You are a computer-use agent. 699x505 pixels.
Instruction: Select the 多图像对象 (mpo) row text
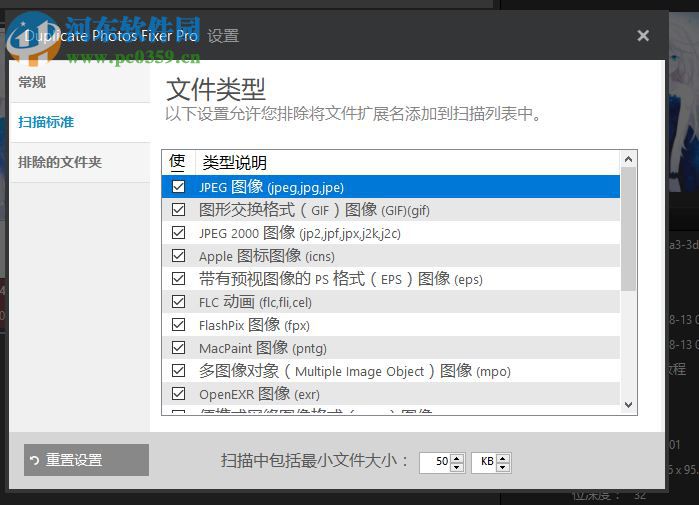coord(354,371)
